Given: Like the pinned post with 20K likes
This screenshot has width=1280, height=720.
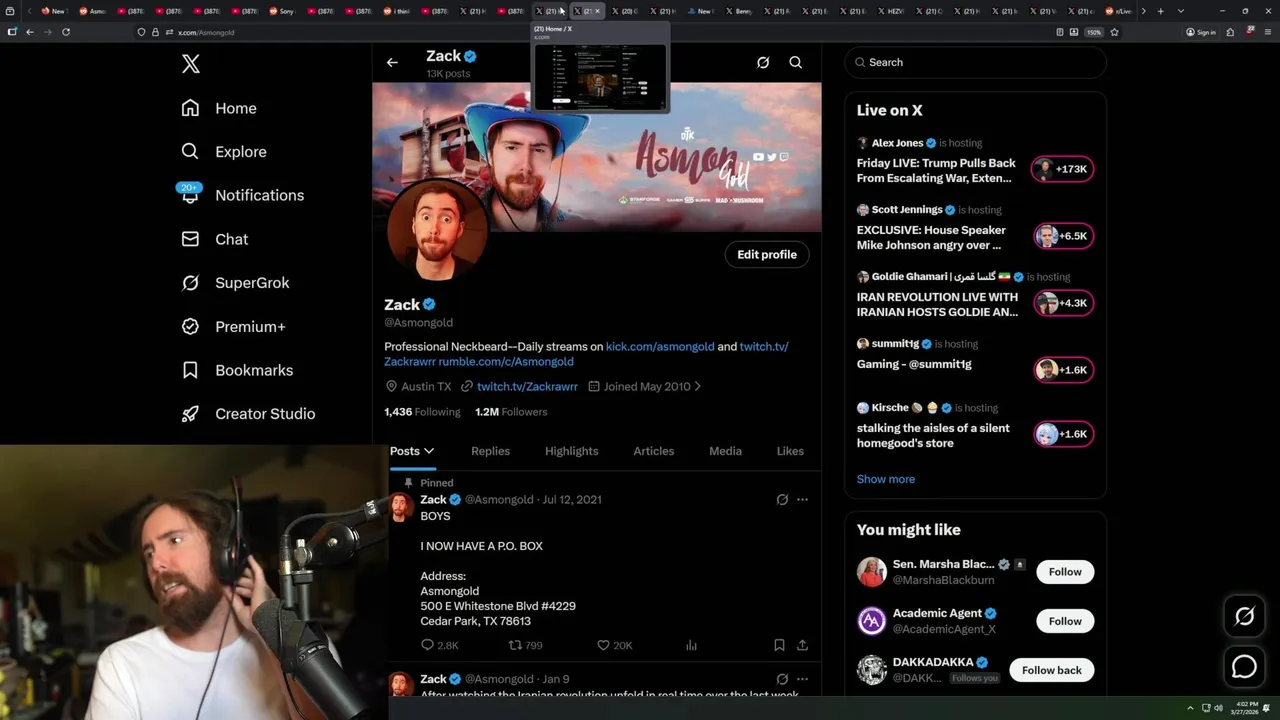Looking at the screenshot, I should [614, 645].
